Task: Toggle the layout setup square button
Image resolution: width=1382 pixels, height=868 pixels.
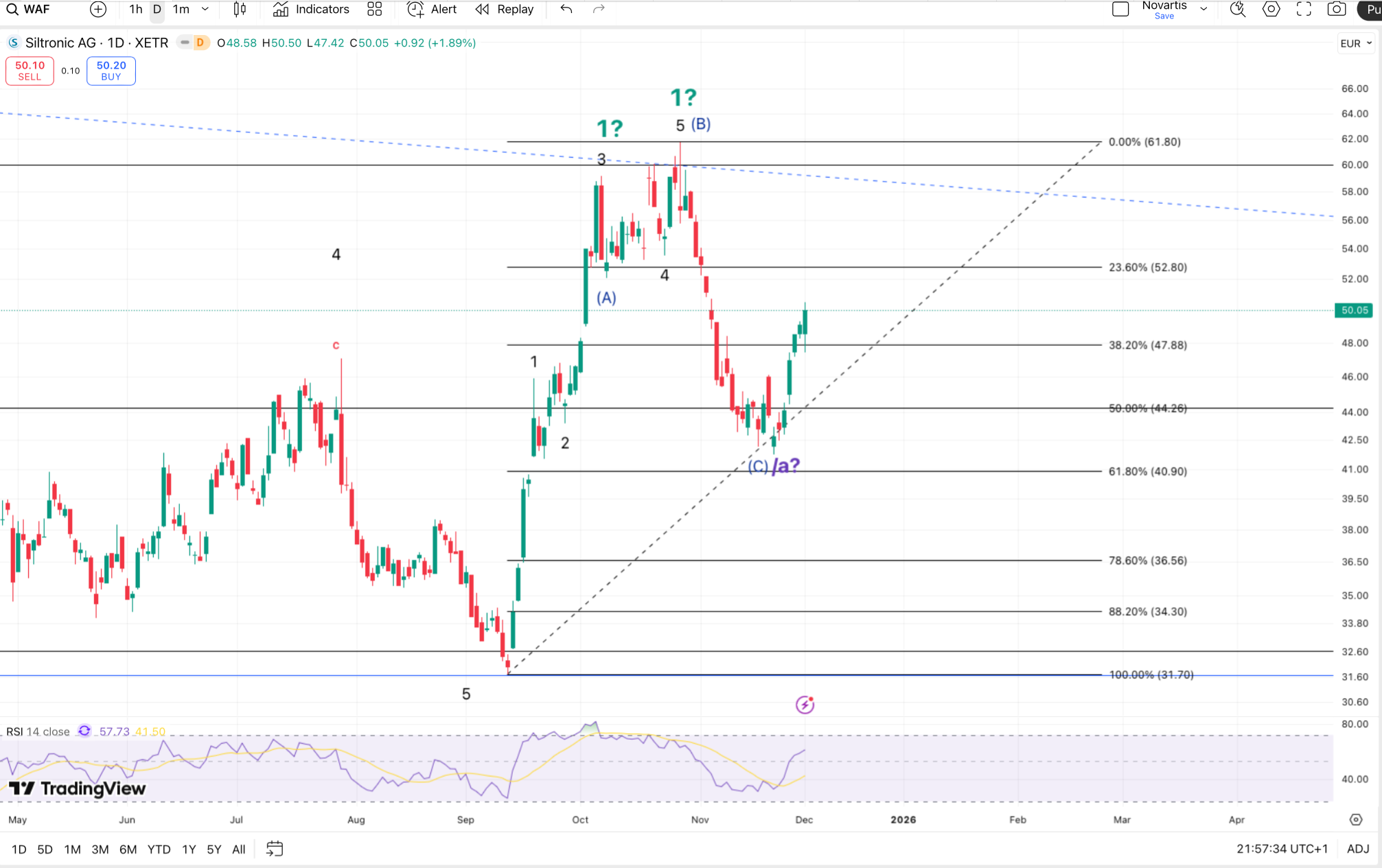Action: [x=1120, y=10]
